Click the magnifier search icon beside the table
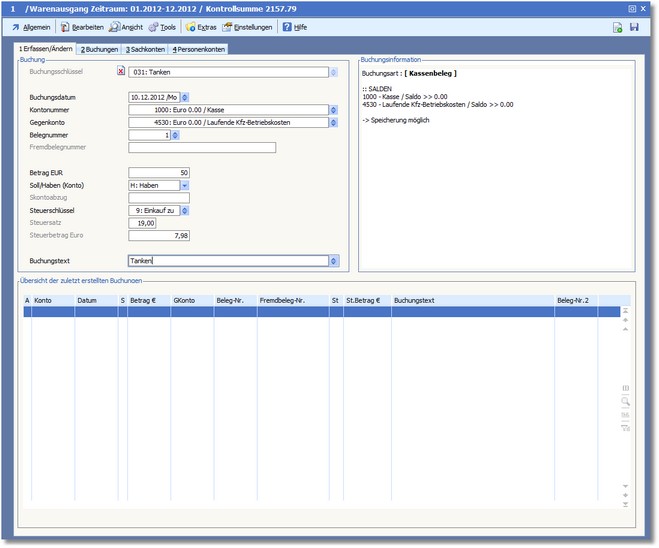Screen dimensions: 659x548 click(x=626, y=400)
